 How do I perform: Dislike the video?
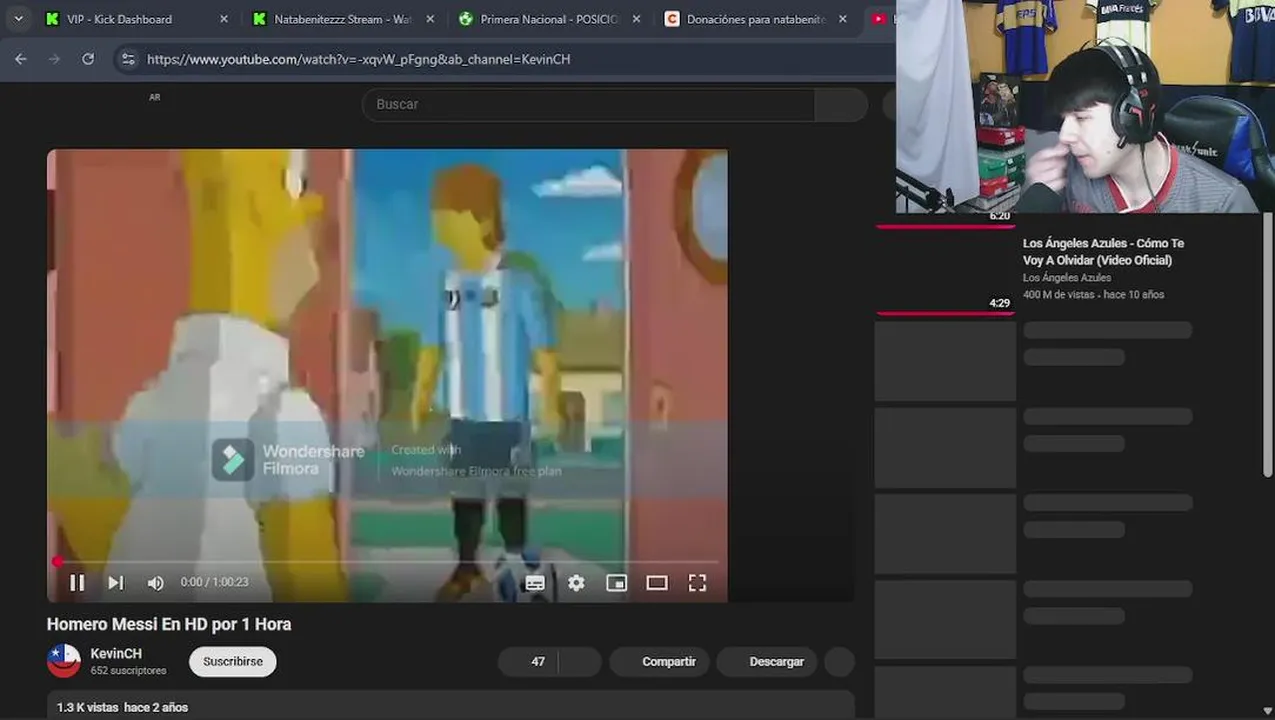click(580, 662)
